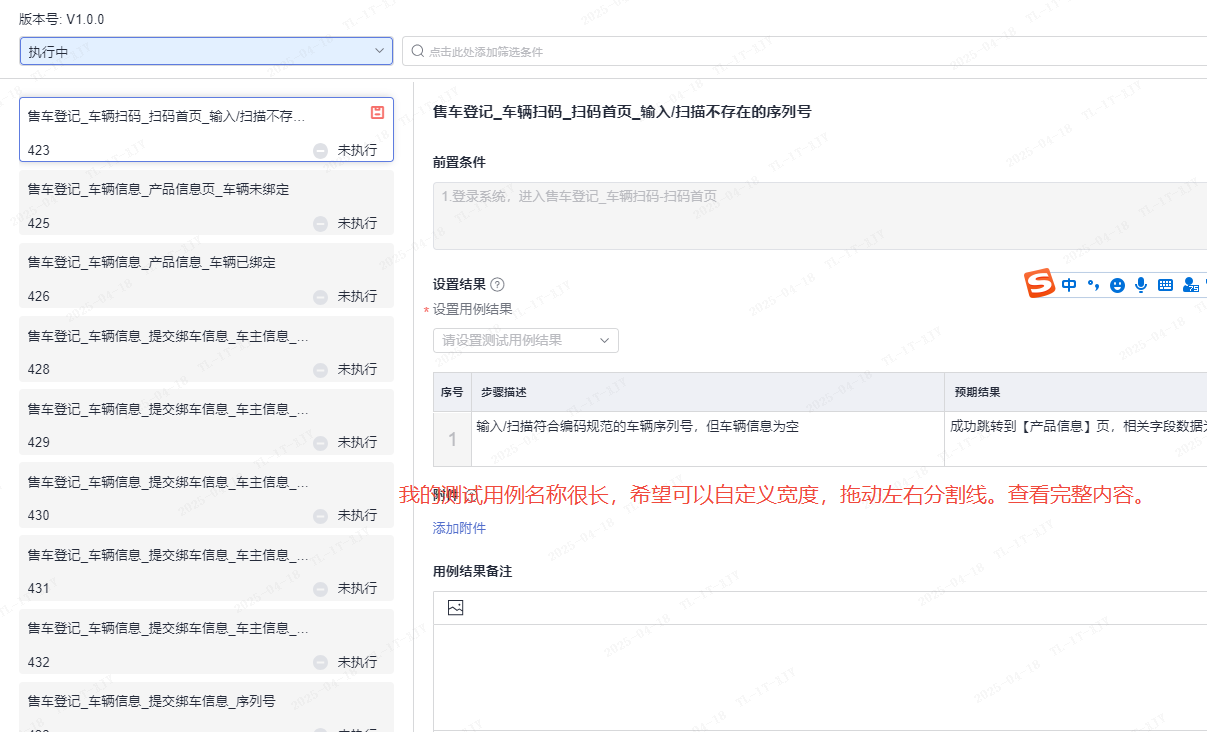The image size is (1207, 732).
Task: Toggle the 中 Chinese/English mode on the IME bar
Action: pos(1069,285)
